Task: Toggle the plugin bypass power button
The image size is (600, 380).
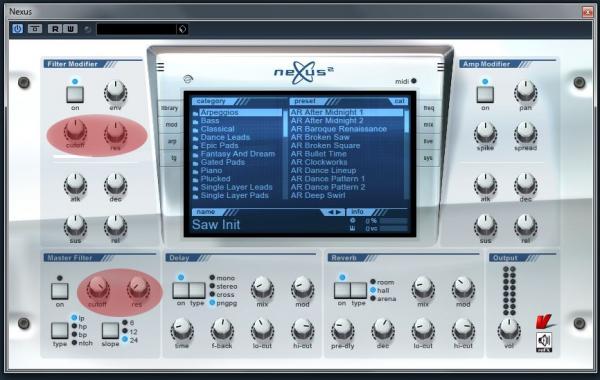Action: coord(18,29)
